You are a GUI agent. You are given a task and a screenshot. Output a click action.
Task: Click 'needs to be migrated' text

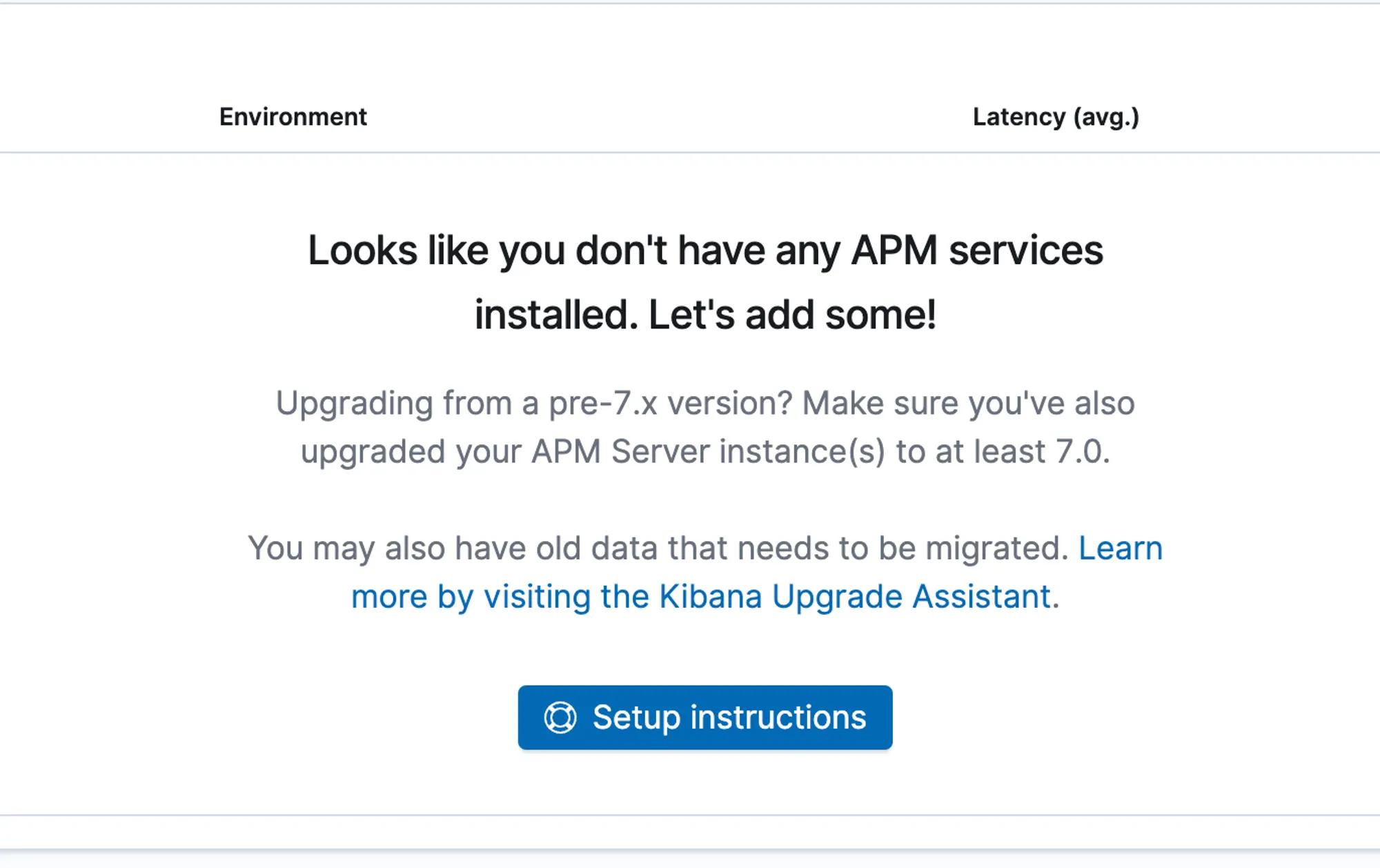click(x=903, y=549)
